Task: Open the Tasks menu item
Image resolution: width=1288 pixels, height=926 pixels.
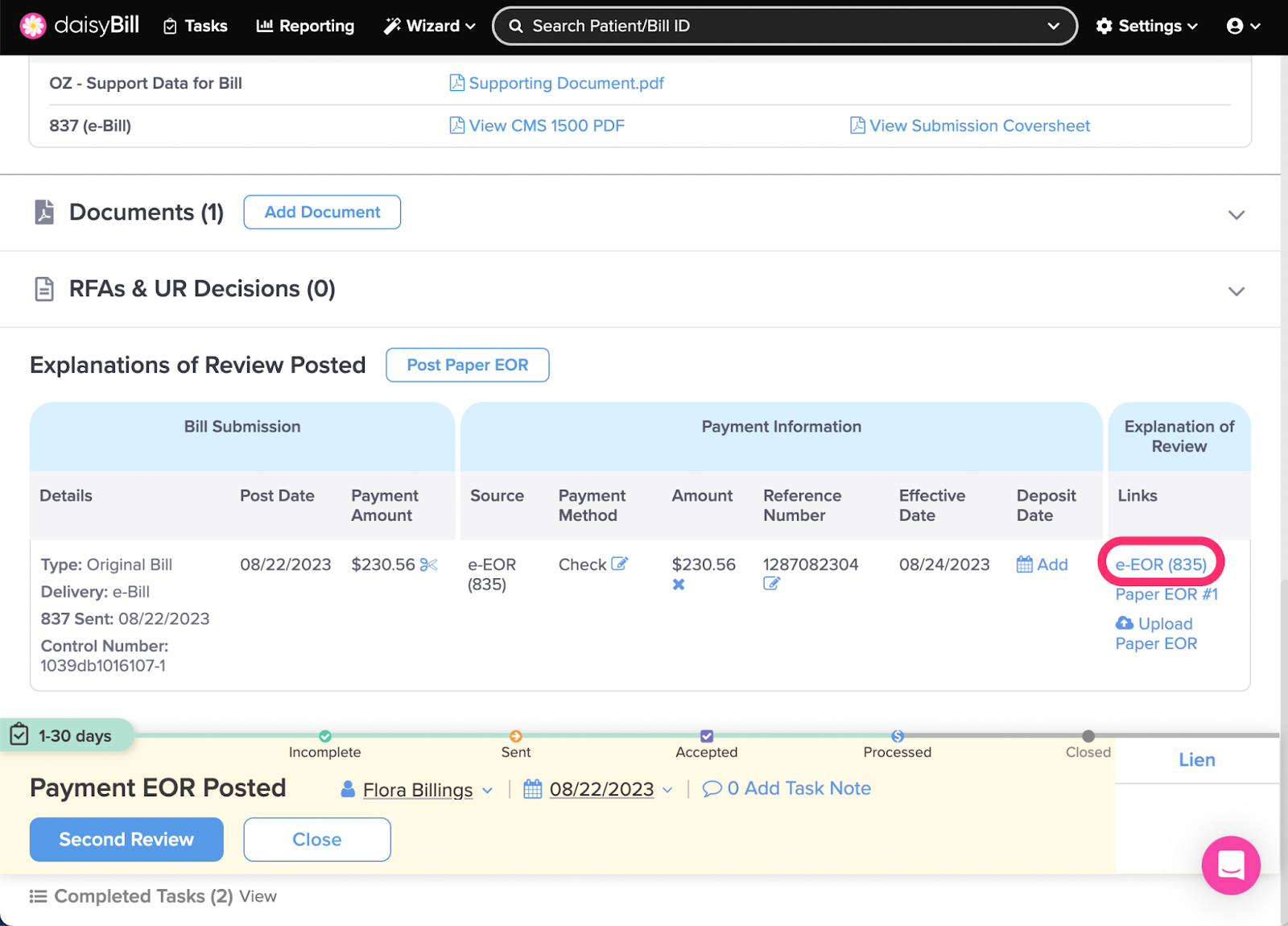Action: pyautogui.click(x=196, y=26)
